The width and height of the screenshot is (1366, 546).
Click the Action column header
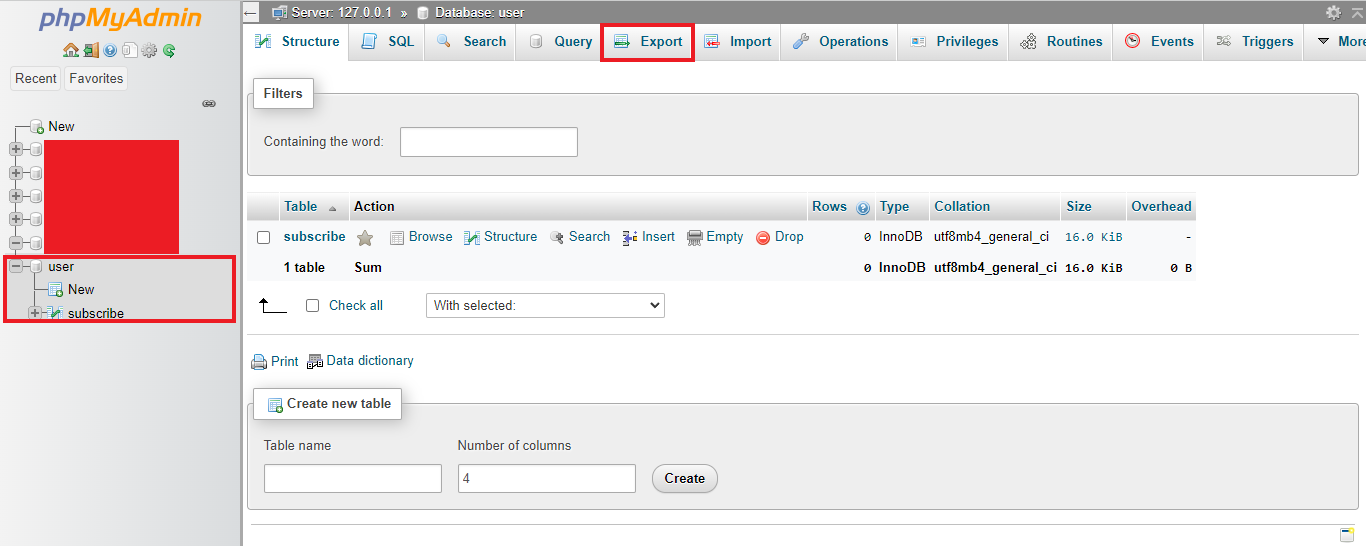pyautogui.click(x=374, y=207)
